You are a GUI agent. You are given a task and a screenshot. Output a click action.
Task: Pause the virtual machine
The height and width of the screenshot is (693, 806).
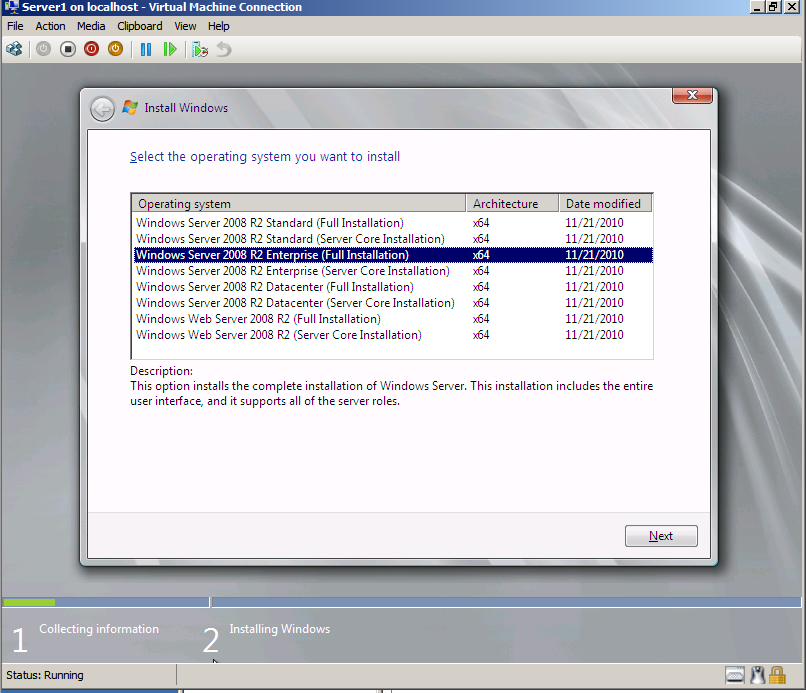[146, 49]
